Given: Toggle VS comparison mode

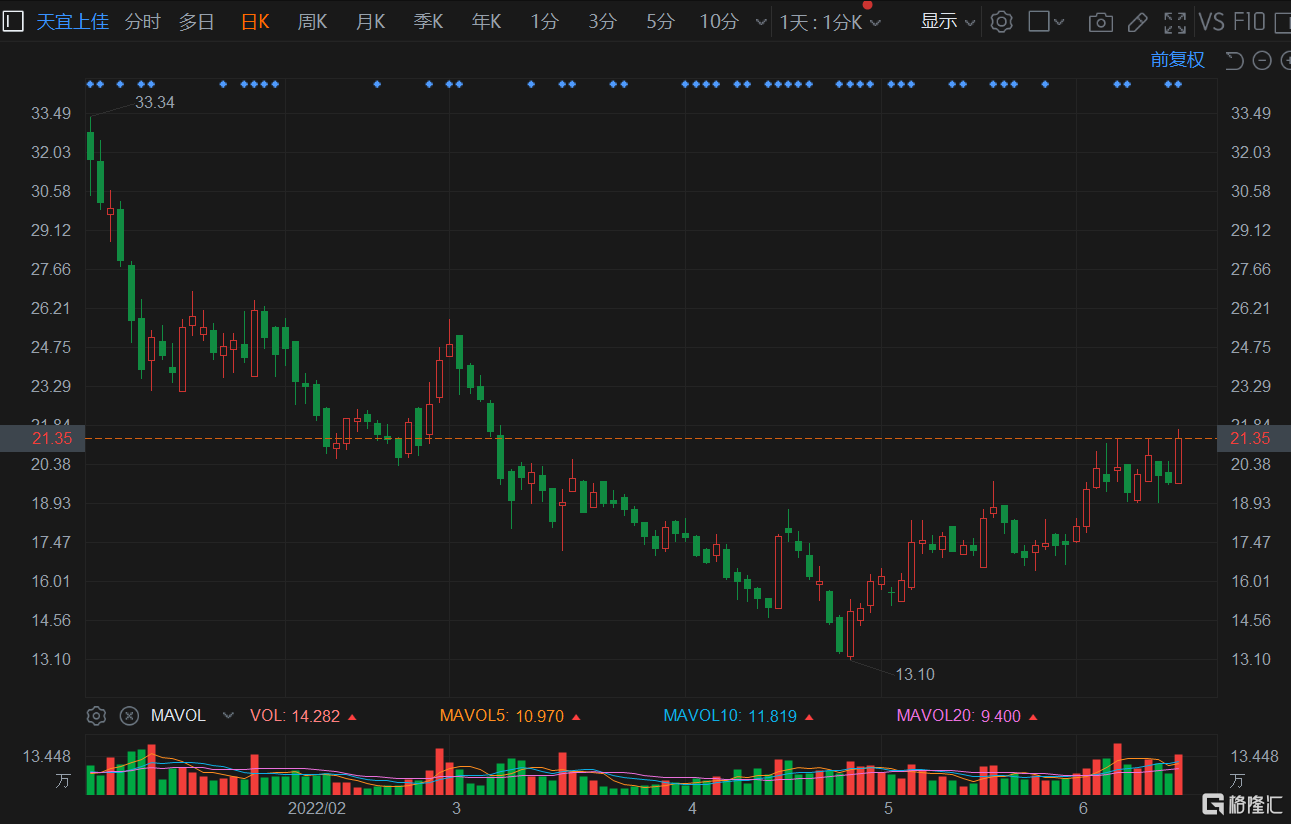Looking at the screenshot, I should (x=1211, y=22).
